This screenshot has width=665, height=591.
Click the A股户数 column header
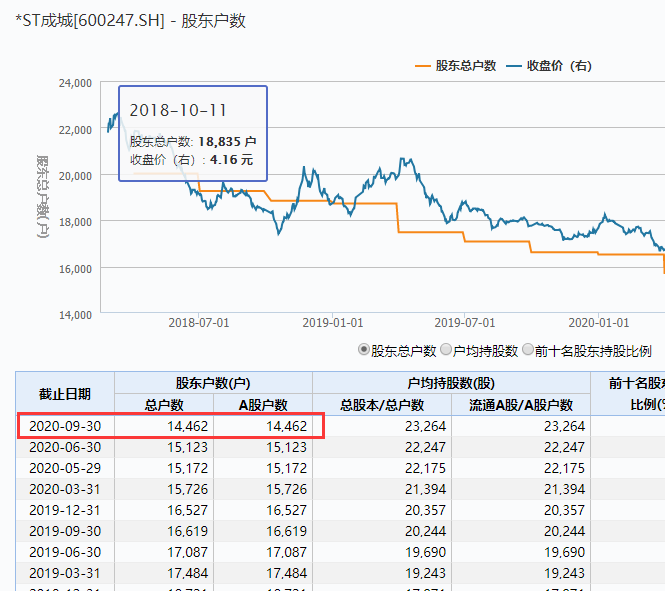[263, 405]
